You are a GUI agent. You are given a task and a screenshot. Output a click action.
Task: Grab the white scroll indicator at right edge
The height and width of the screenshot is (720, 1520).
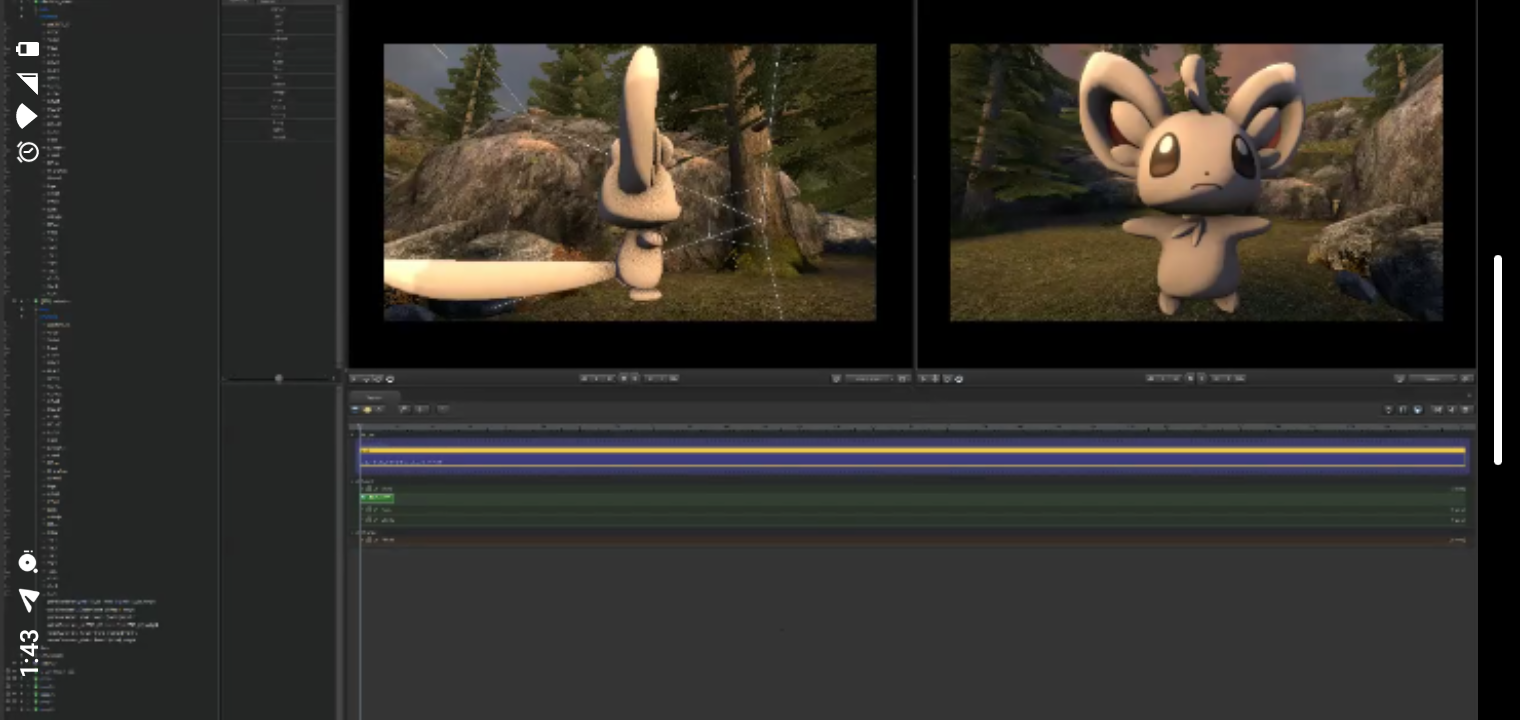tap(1497, 360)
